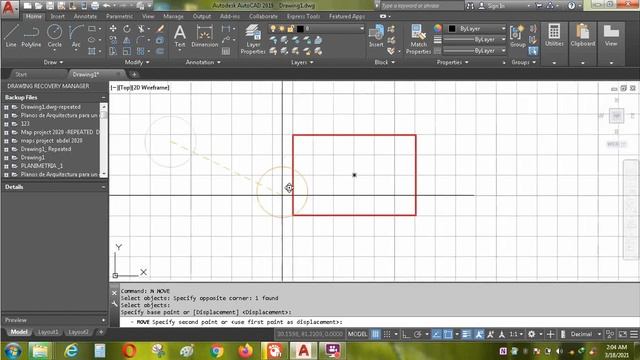Expand the Annotation panel dropdown
This screenshot has height=360, width=640.
[x=203, y=62]
